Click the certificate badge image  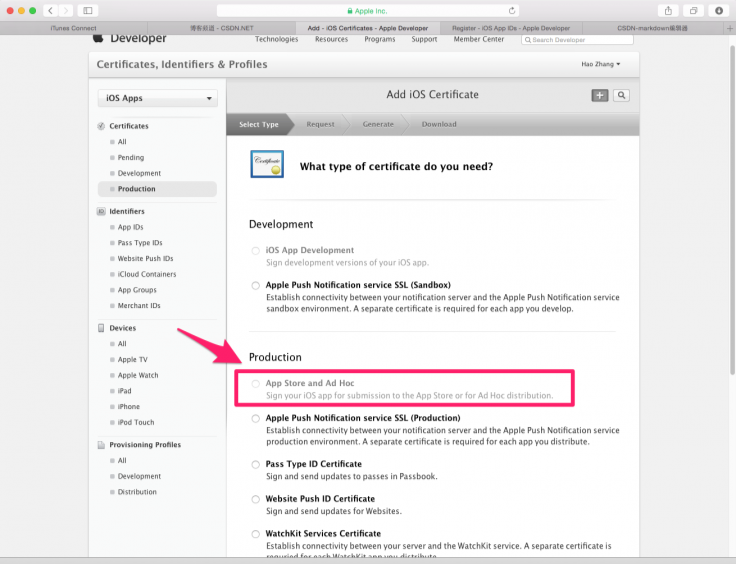[267, 164]
